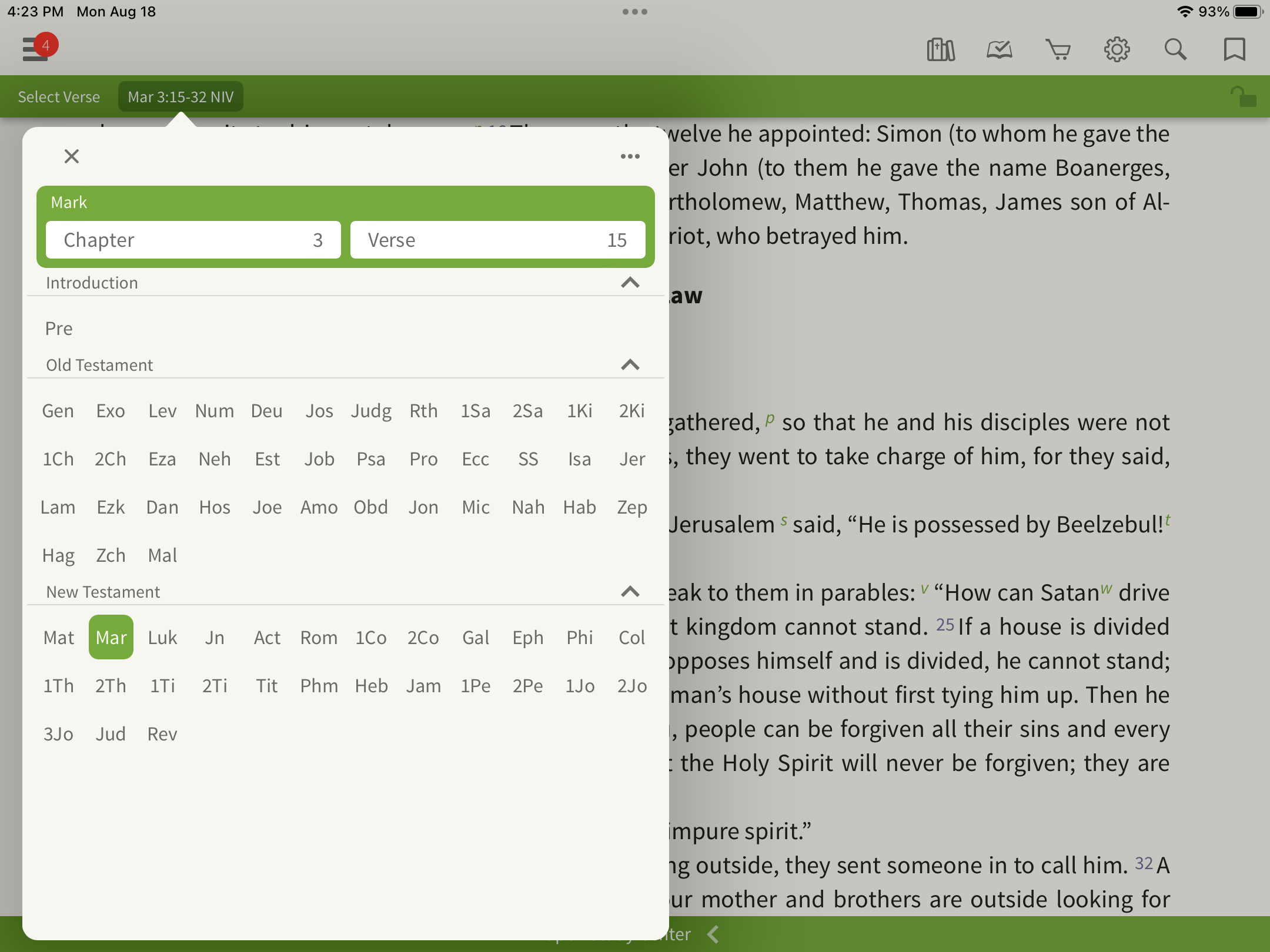Choose the book Rev

click(x=162, y=734)
